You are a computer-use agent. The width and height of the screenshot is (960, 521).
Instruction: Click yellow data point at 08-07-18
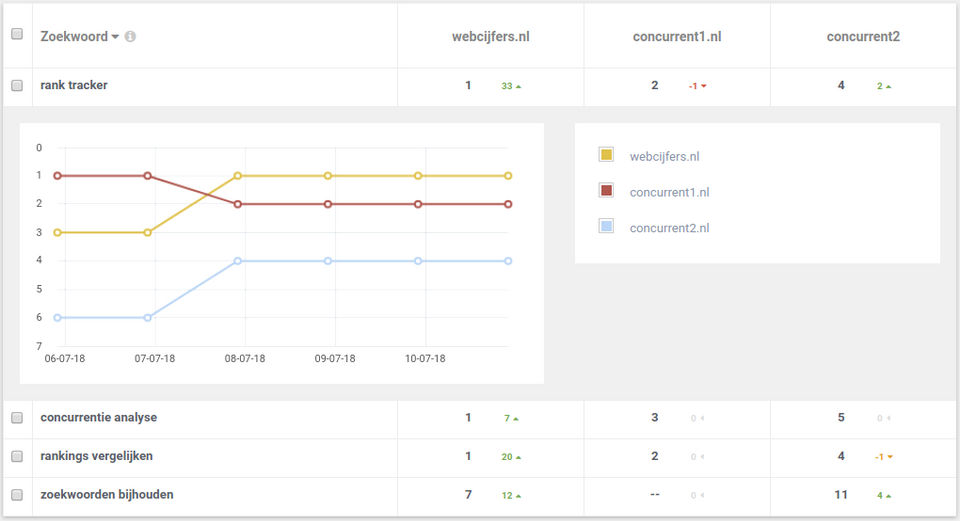(x=238, y=176)
